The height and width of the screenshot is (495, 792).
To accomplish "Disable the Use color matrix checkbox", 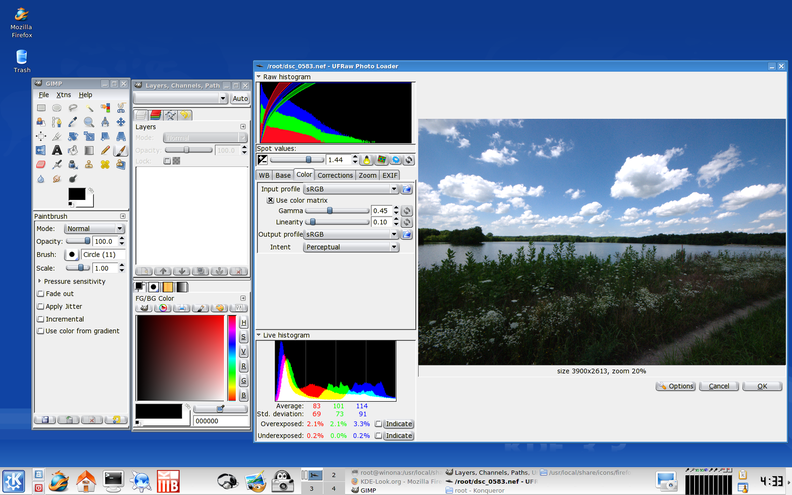I will click(270, 200).
